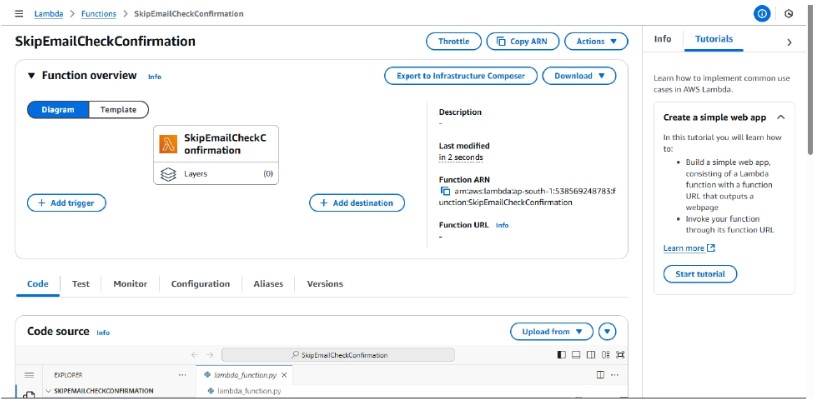Open the hamburger navigation menu

click(x=19, y=14)
